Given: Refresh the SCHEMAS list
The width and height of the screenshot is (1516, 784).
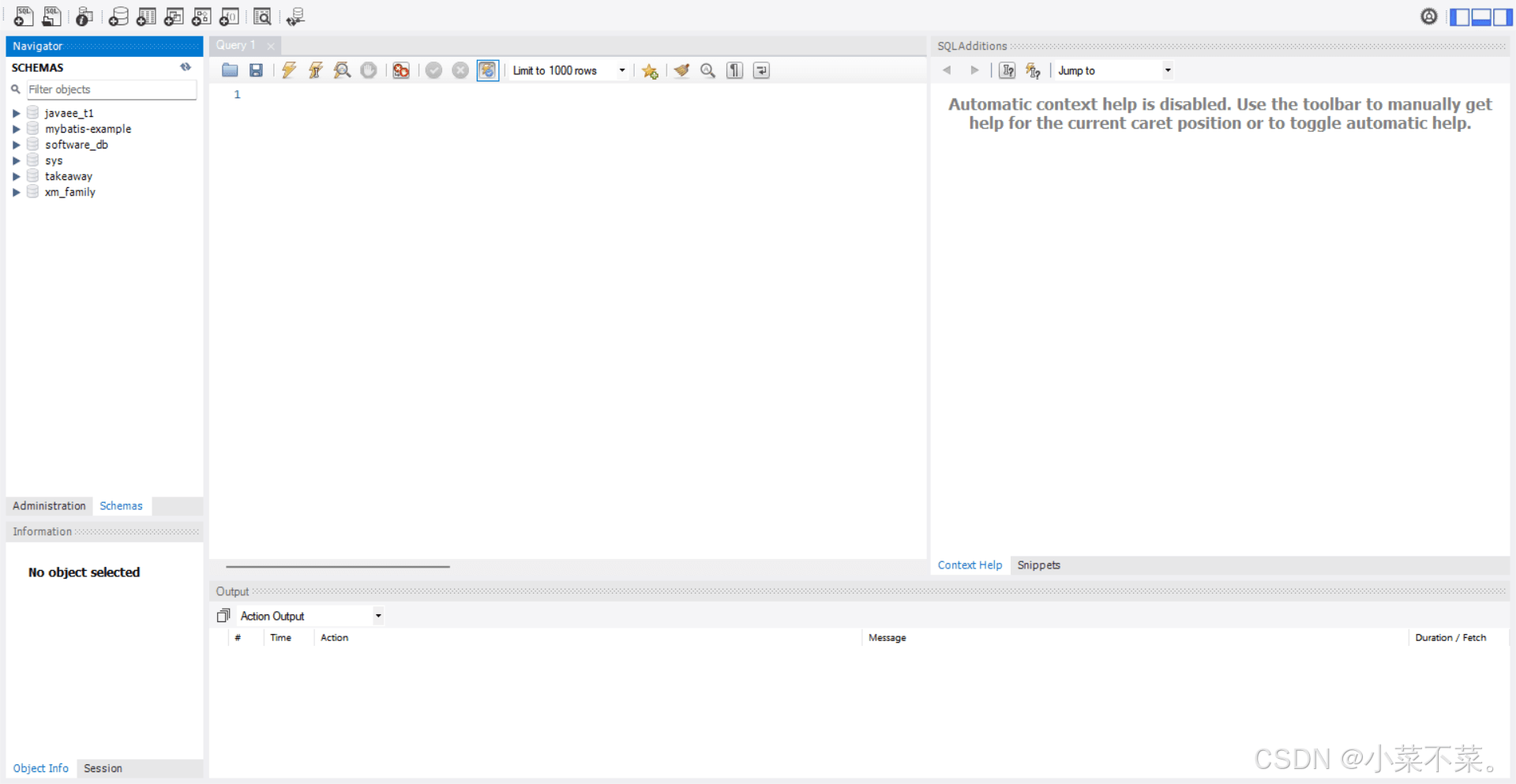Looking at the screenshot, I should click(186, 67).
